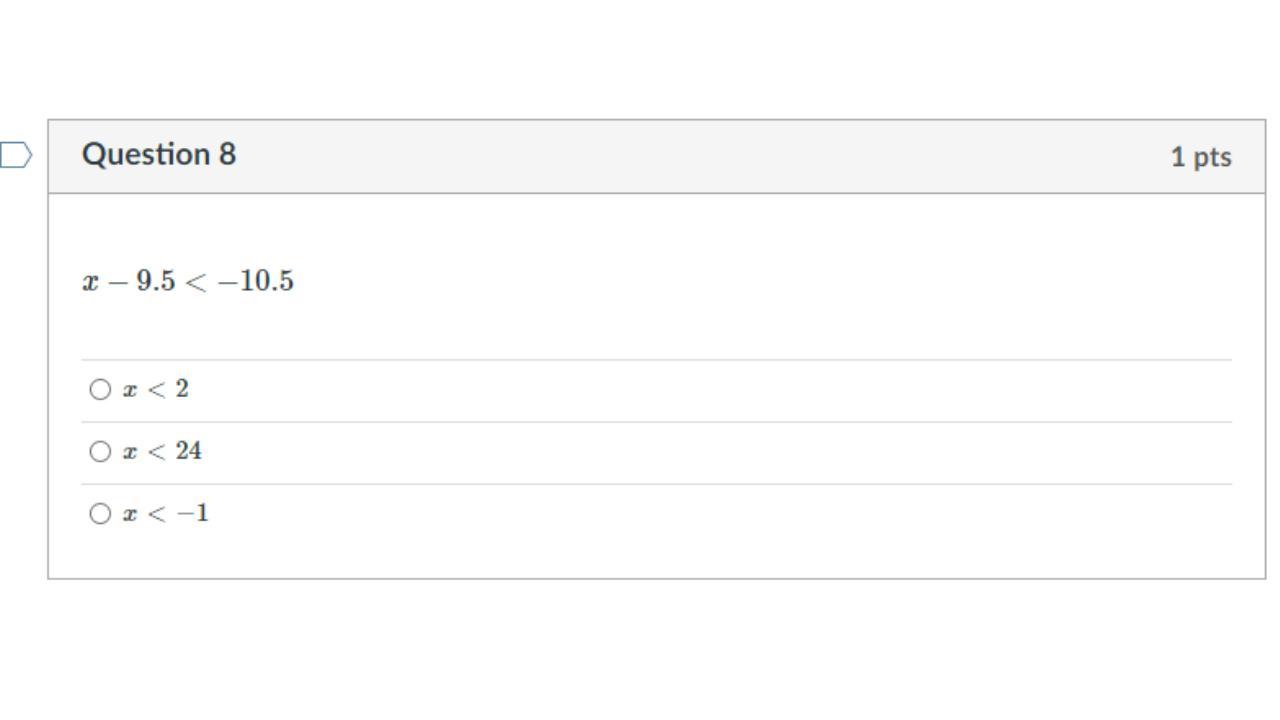Click the less-than sign in the question inequality
The width and height of the screenshot is (1280, 720).
[196, 283]
